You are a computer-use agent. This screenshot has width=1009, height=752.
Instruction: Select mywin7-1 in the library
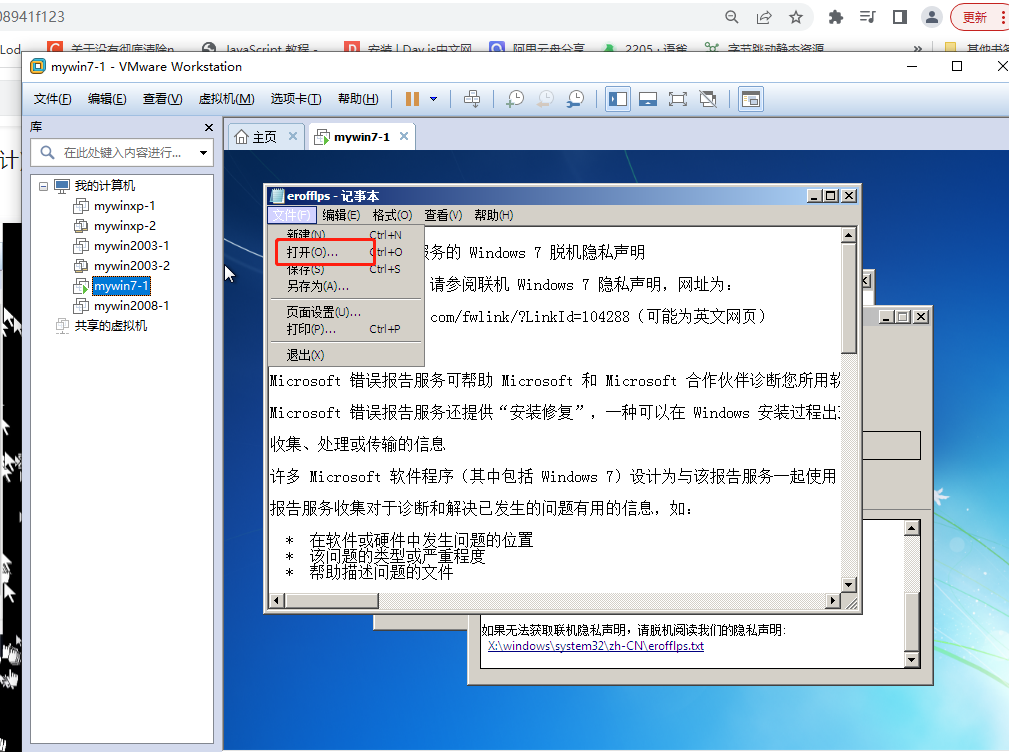click(121, 286)
